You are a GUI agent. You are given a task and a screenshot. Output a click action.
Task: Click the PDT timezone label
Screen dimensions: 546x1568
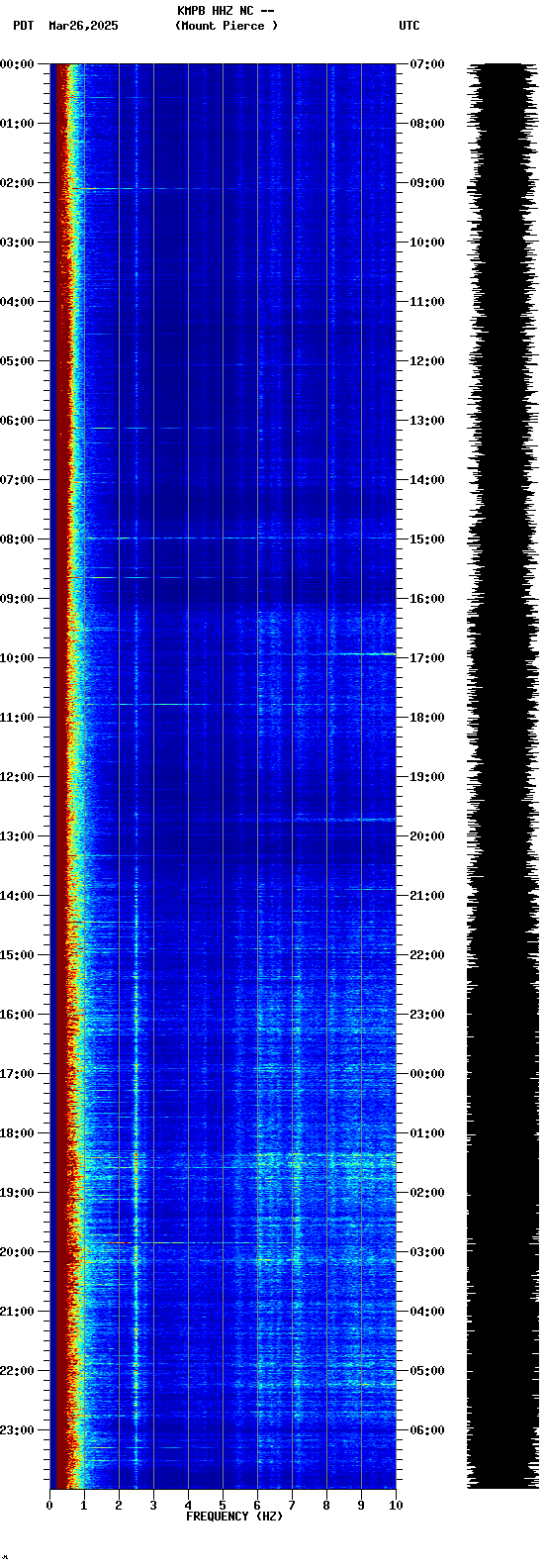(x=23, y=26)
